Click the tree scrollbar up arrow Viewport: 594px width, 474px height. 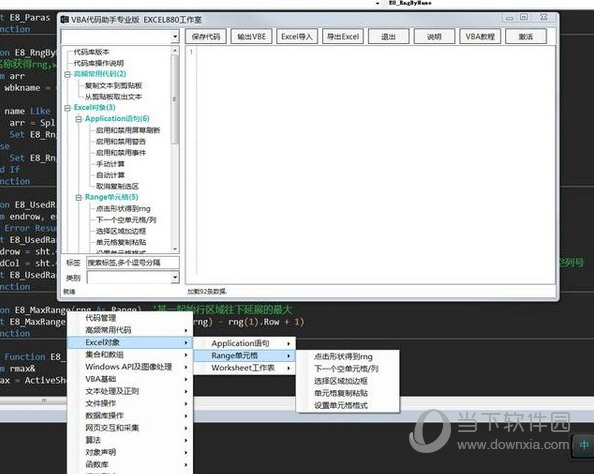[x=175, y=50]
